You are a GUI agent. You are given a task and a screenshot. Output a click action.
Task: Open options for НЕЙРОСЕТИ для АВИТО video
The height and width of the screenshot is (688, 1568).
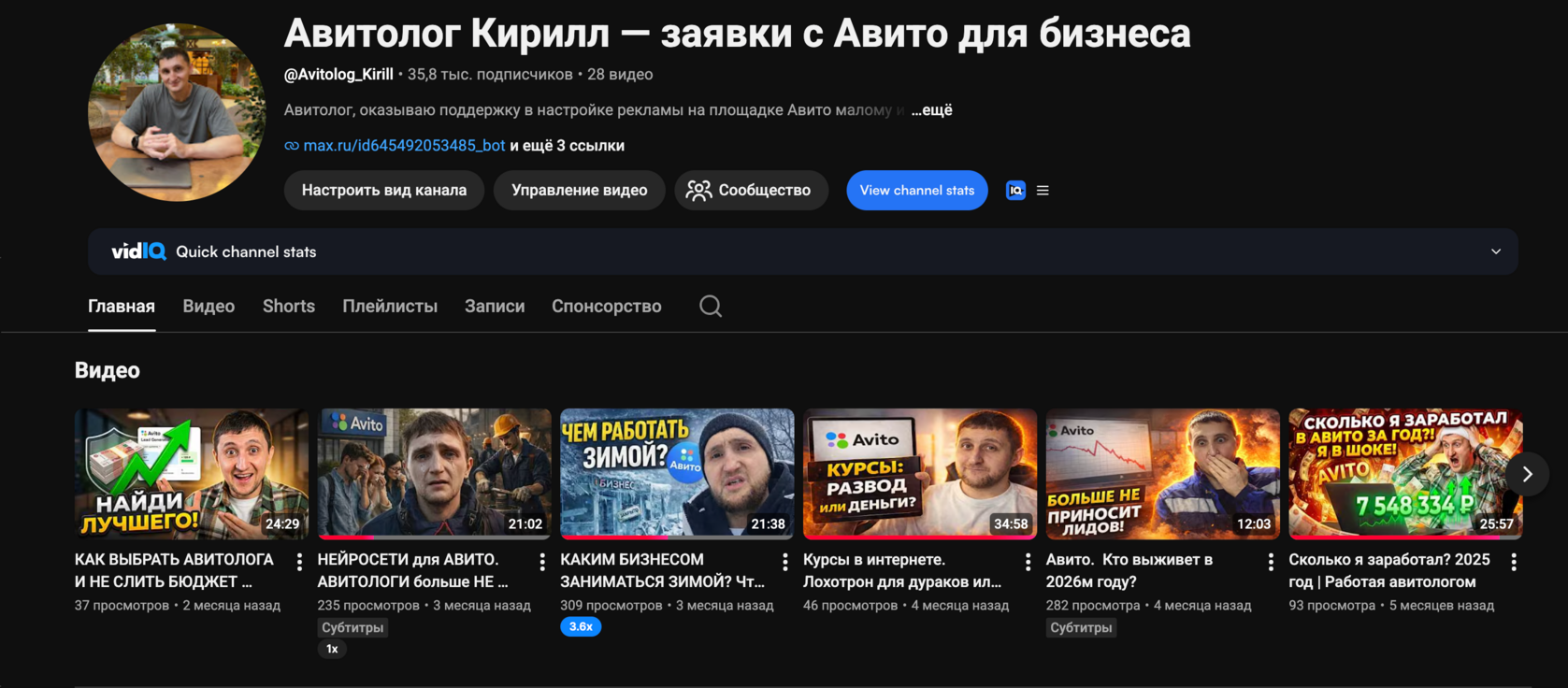click(x=542, y=562)
